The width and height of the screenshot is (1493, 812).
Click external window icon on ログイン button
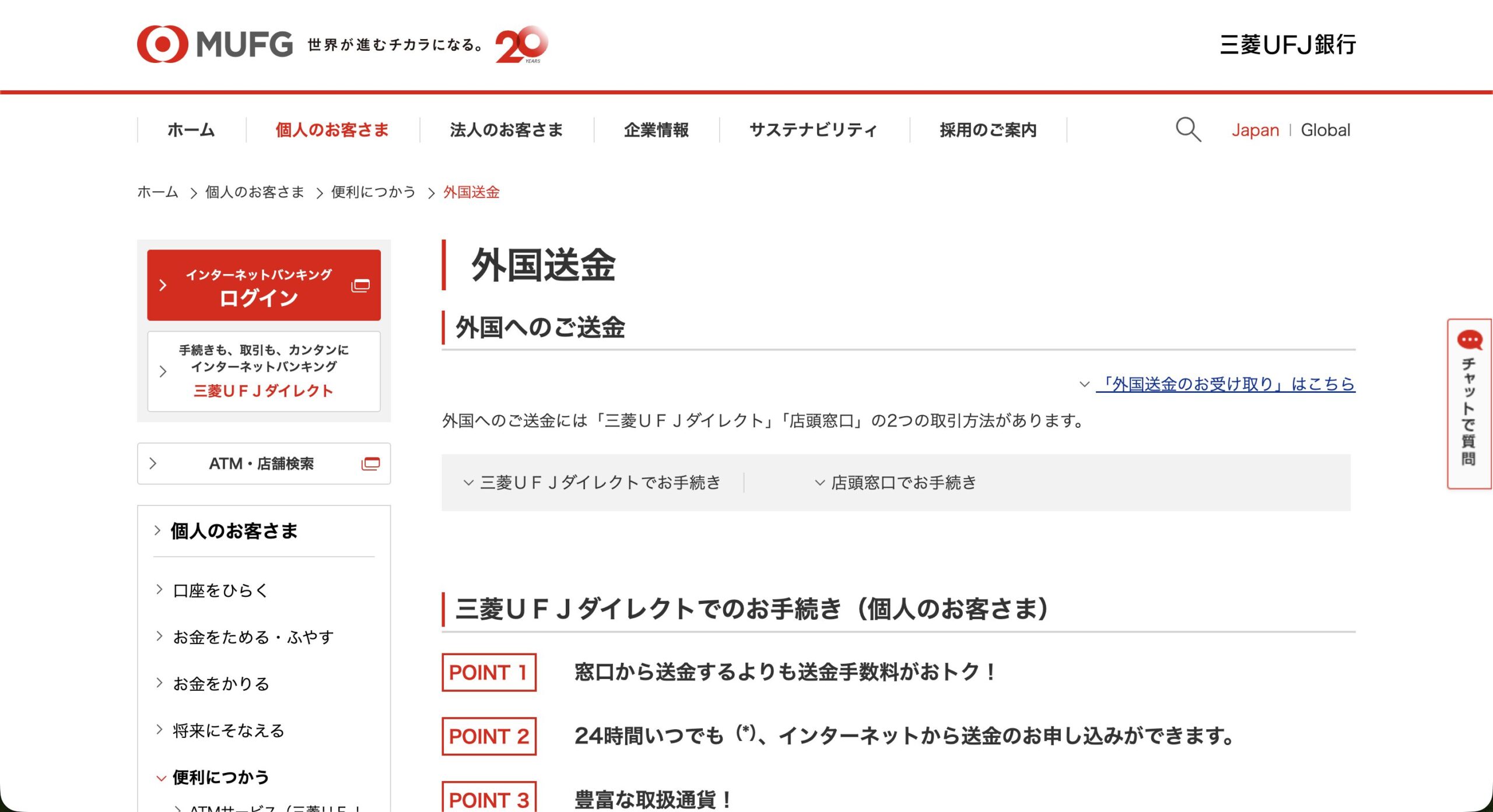point(360,286)
